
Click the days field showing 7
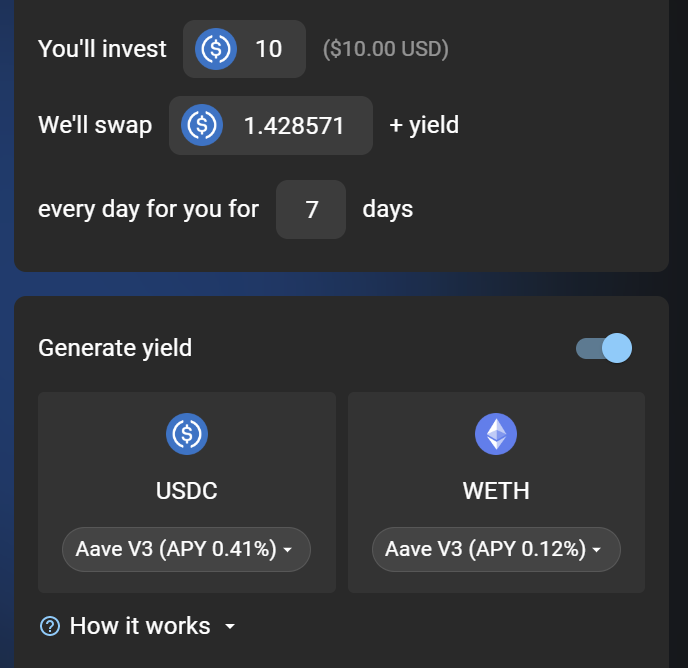(311, 209)
